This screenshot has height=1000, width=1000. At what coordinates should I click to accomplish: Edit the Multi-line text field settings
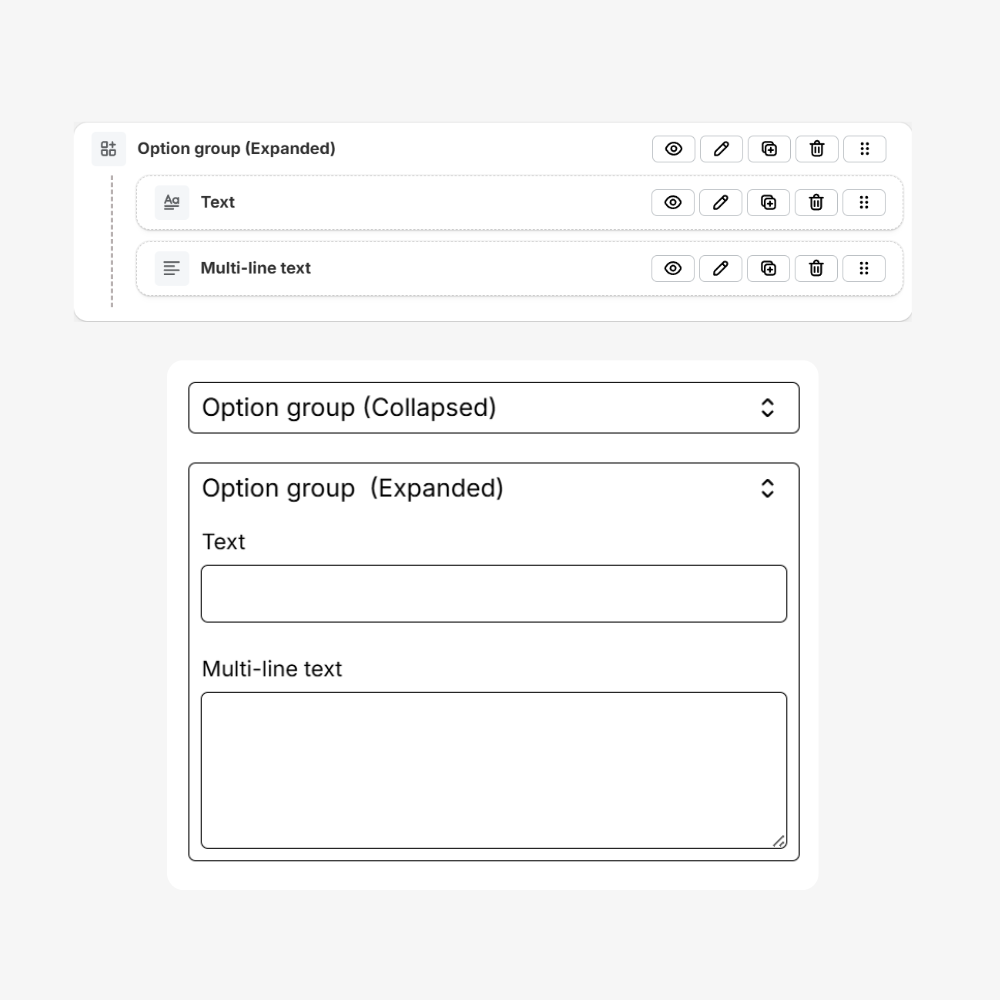[721, 268]
